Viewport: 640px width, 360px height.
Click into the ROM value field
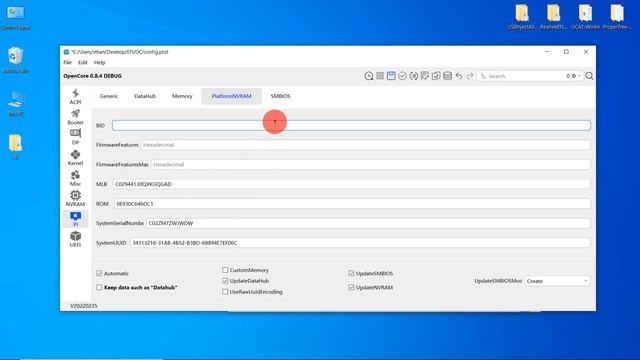pyautogui.click(x=352, y=204)
